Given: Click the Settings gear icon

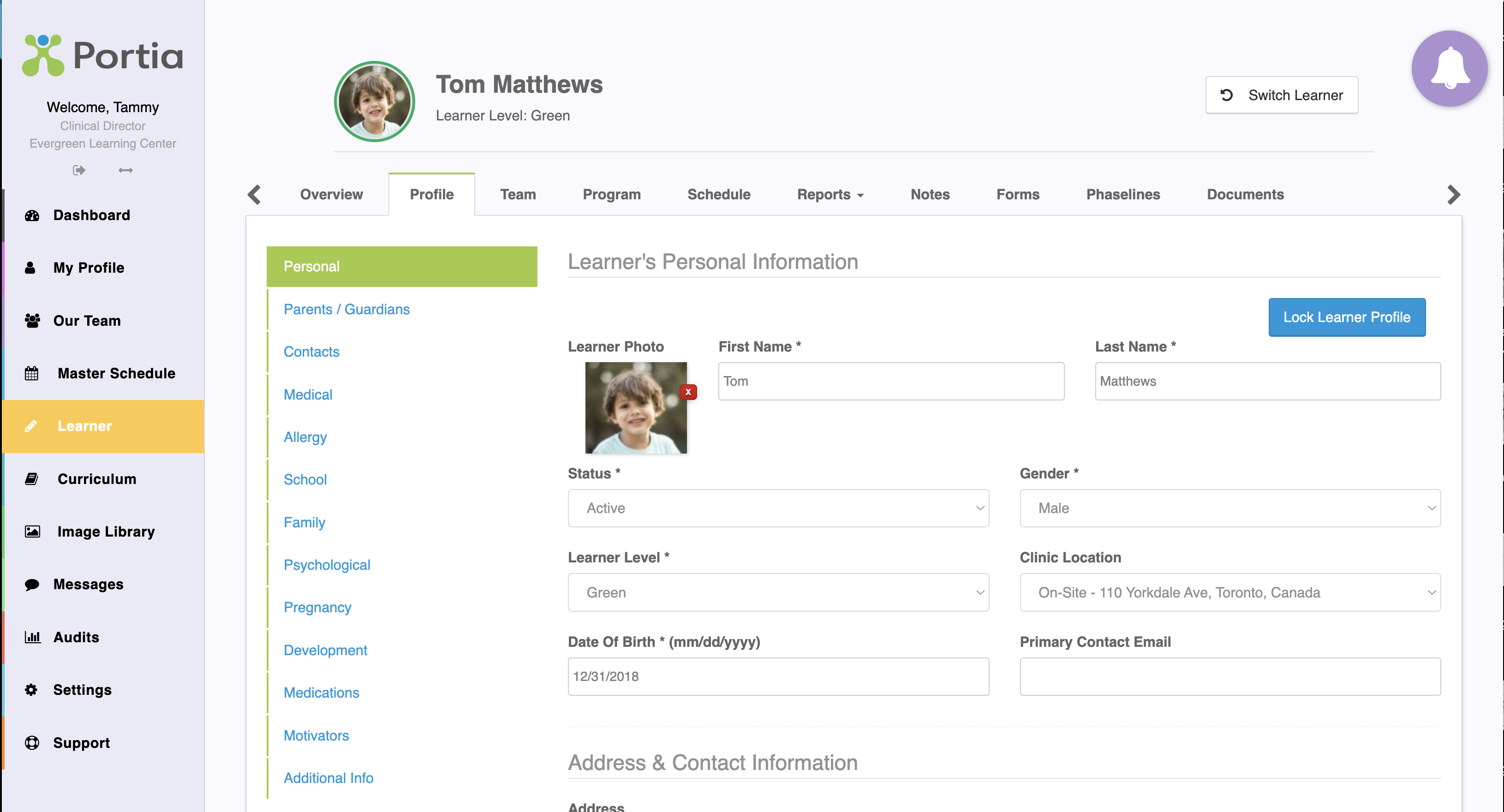Looking at the screenshot, I should [31, 689].
